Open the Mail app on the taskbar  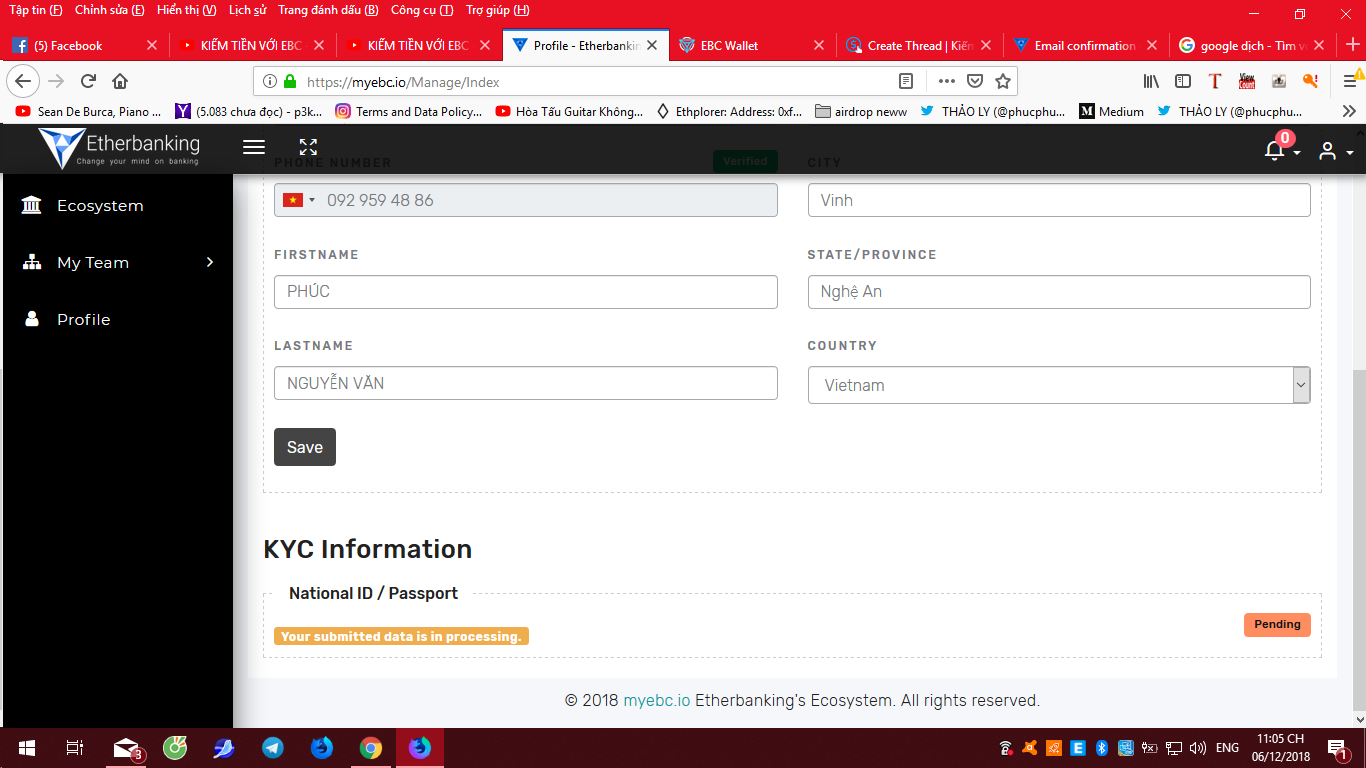(127, 748)
